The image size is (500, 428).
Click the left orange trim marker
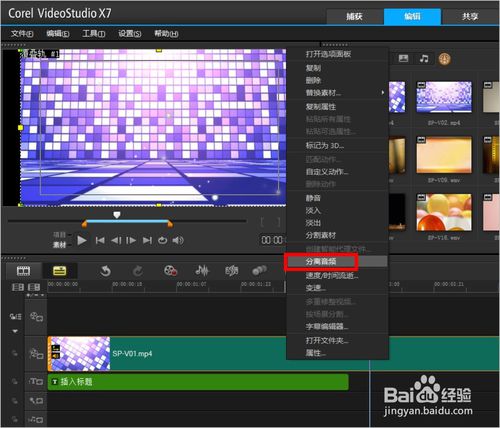(85, 224)
